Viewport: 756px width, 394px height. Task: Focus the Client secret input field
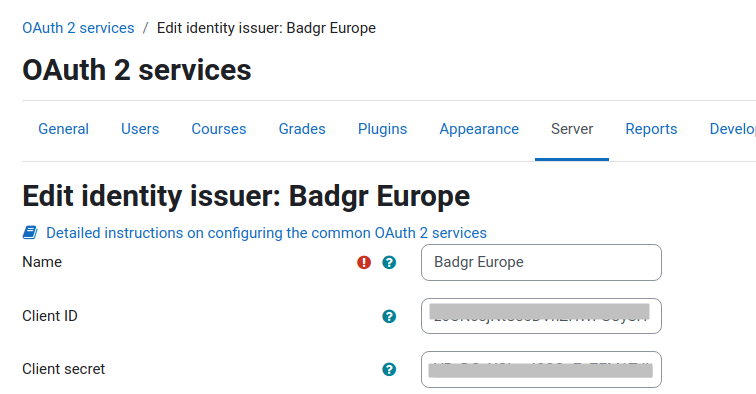point(541,369)
